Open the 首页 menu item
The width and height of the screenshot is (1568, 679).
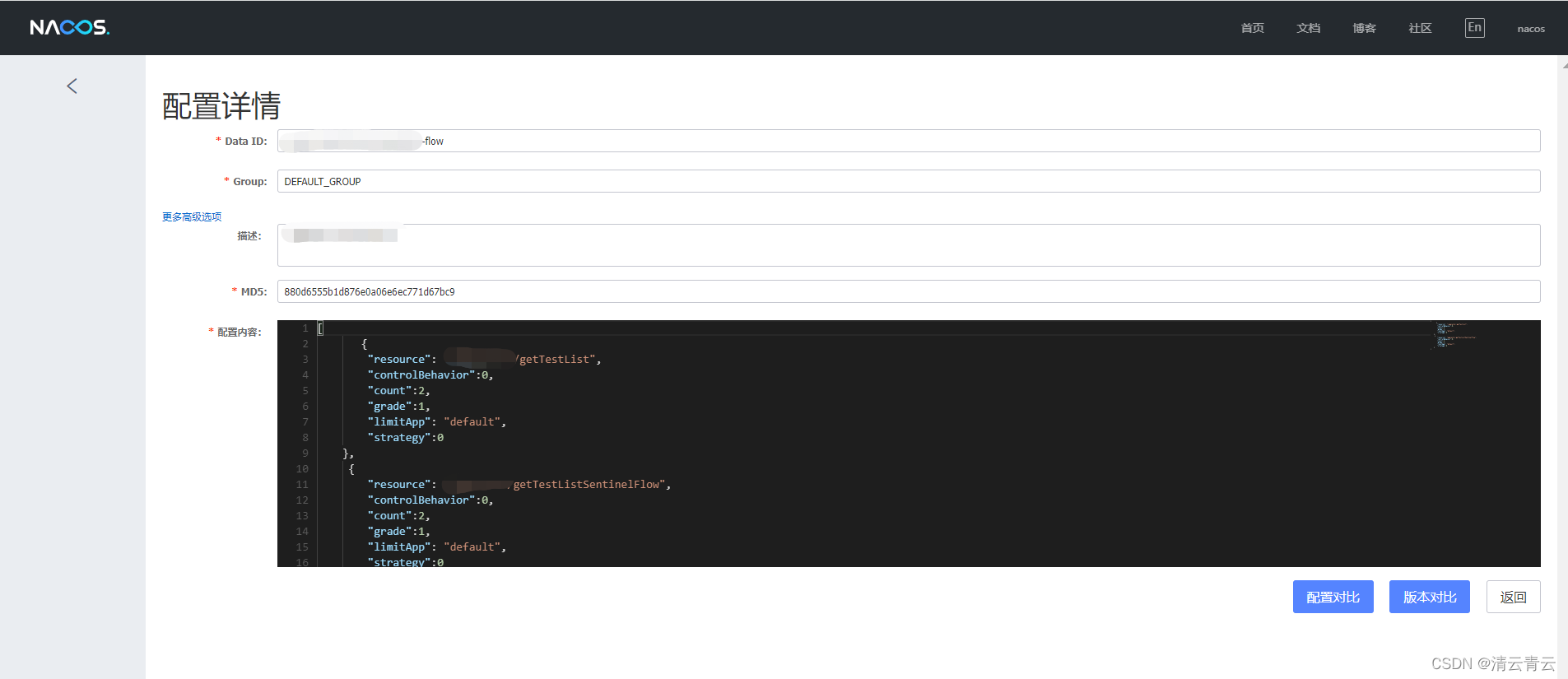pyautogui.click(x=1252, y=28)
